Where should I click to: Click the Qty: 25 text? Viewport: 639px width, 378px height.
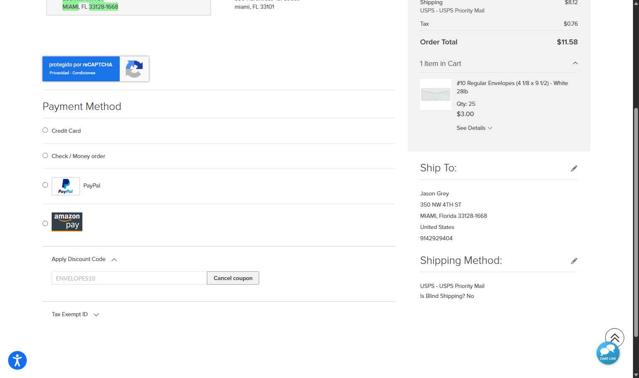point(466,104)
